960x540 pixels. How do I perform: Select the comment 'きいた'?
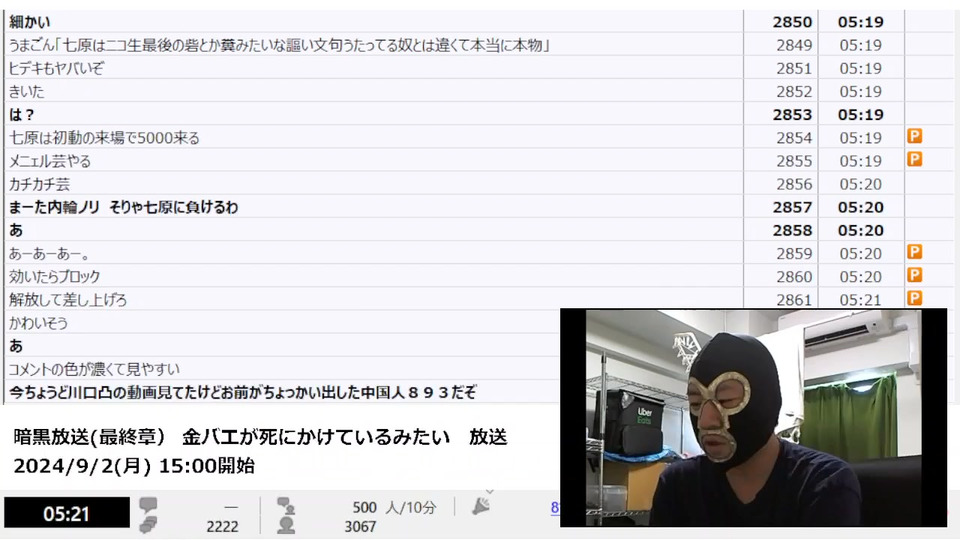[26, 92]
